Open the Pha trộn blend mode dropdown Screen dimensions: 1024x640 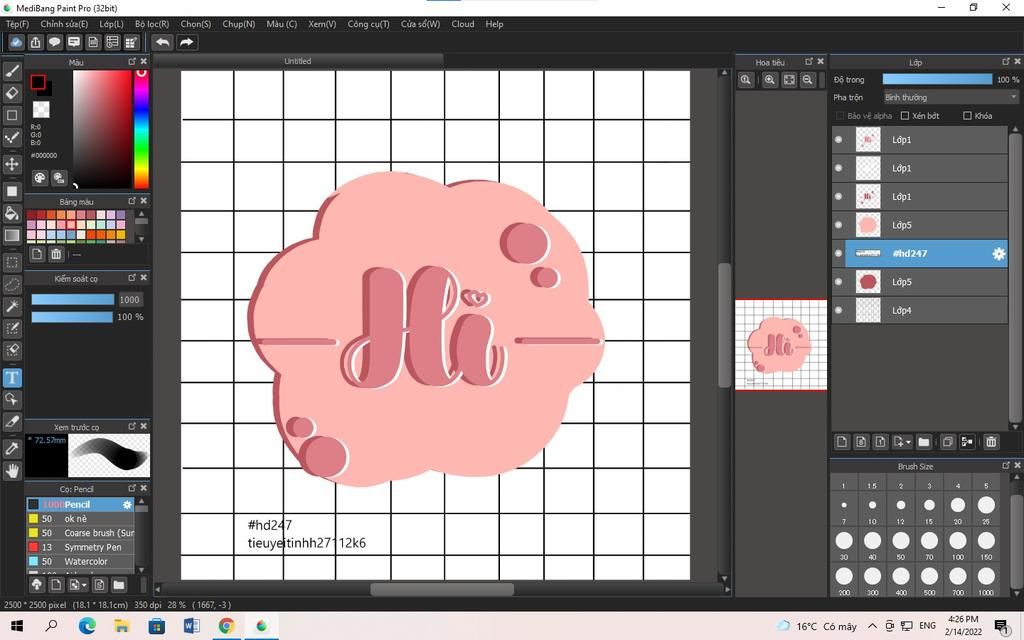click(x=951, y=97)
